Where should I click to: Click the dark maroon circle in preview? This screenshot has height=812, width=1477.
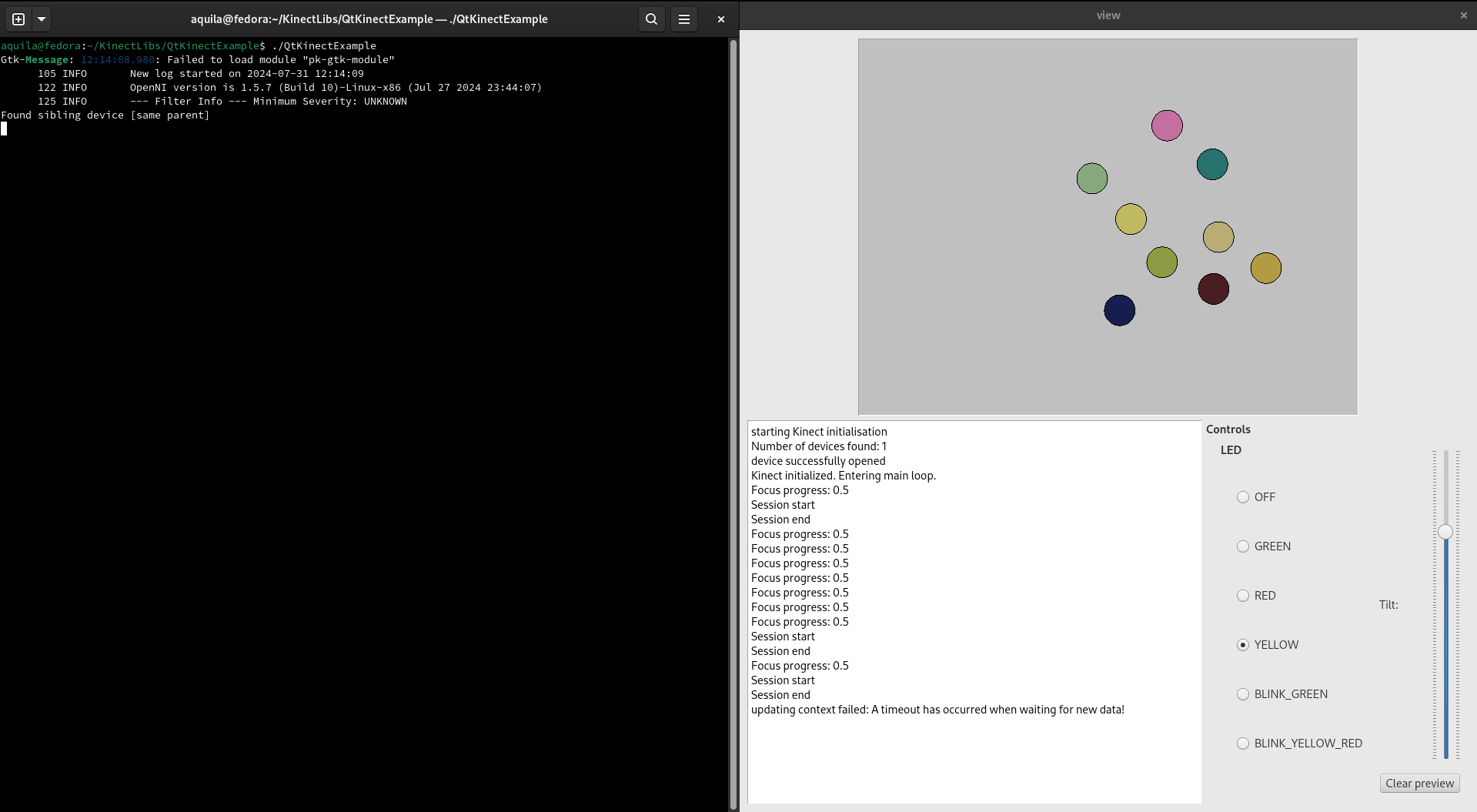point(1213,289)
